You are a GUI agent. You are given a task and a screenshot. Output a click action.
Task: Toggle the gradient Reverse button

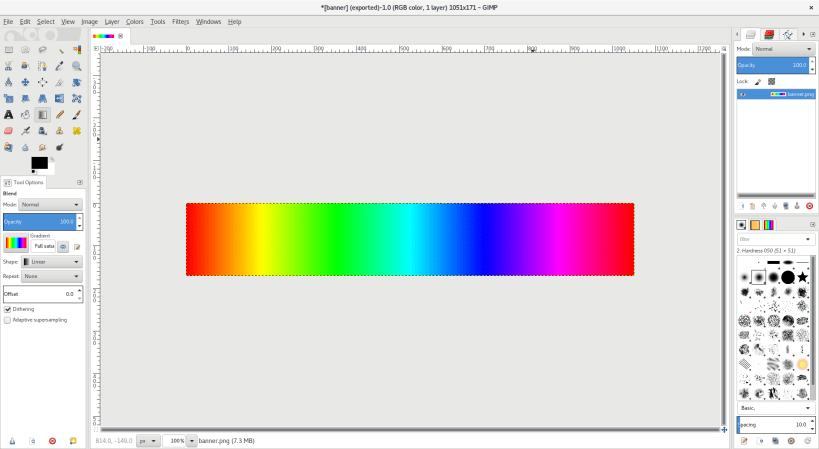click(x=63, y=246)
